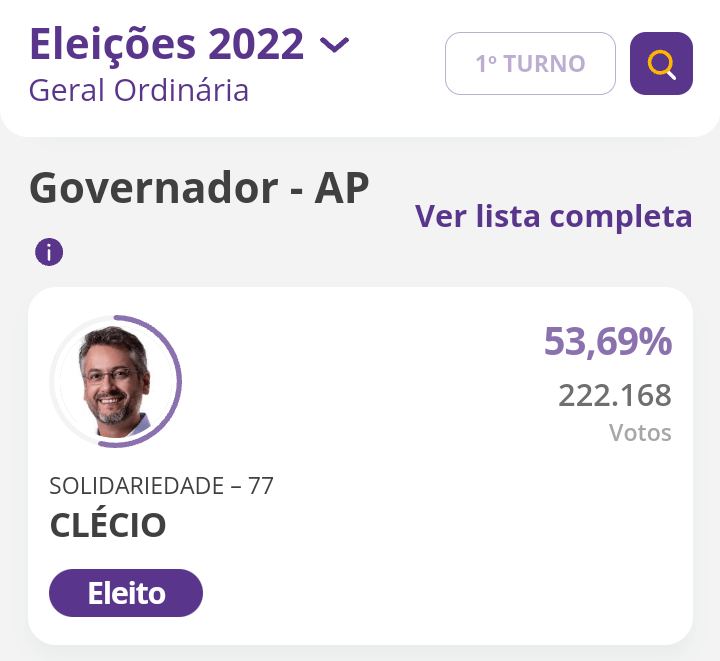The height and width of the screenshot is (661, 720).
Task: Click the SOLIDARIEDADE party name
Action: [136, 486]
